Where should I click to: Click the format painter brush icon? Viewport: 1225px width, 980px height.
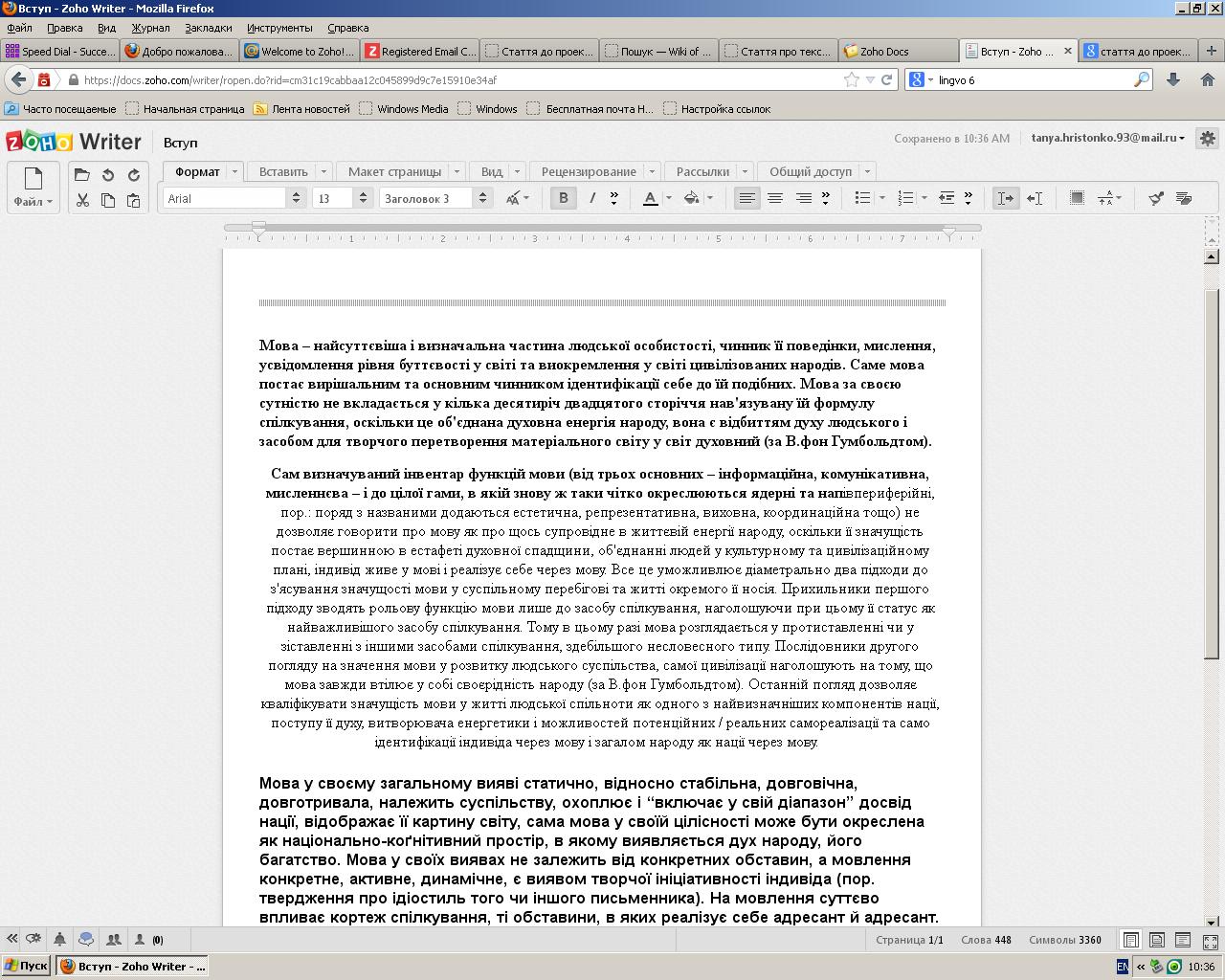tap(1156, 198)
